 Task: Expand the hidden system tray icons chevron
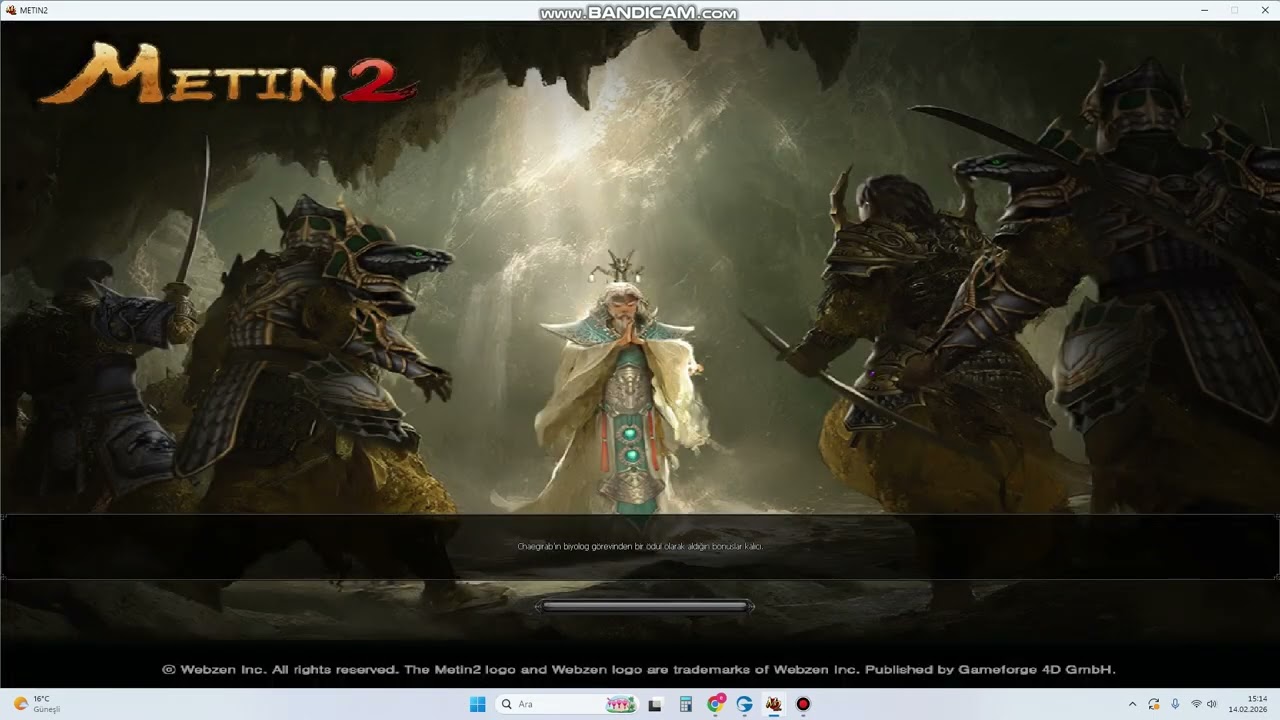pos(1132,704)
